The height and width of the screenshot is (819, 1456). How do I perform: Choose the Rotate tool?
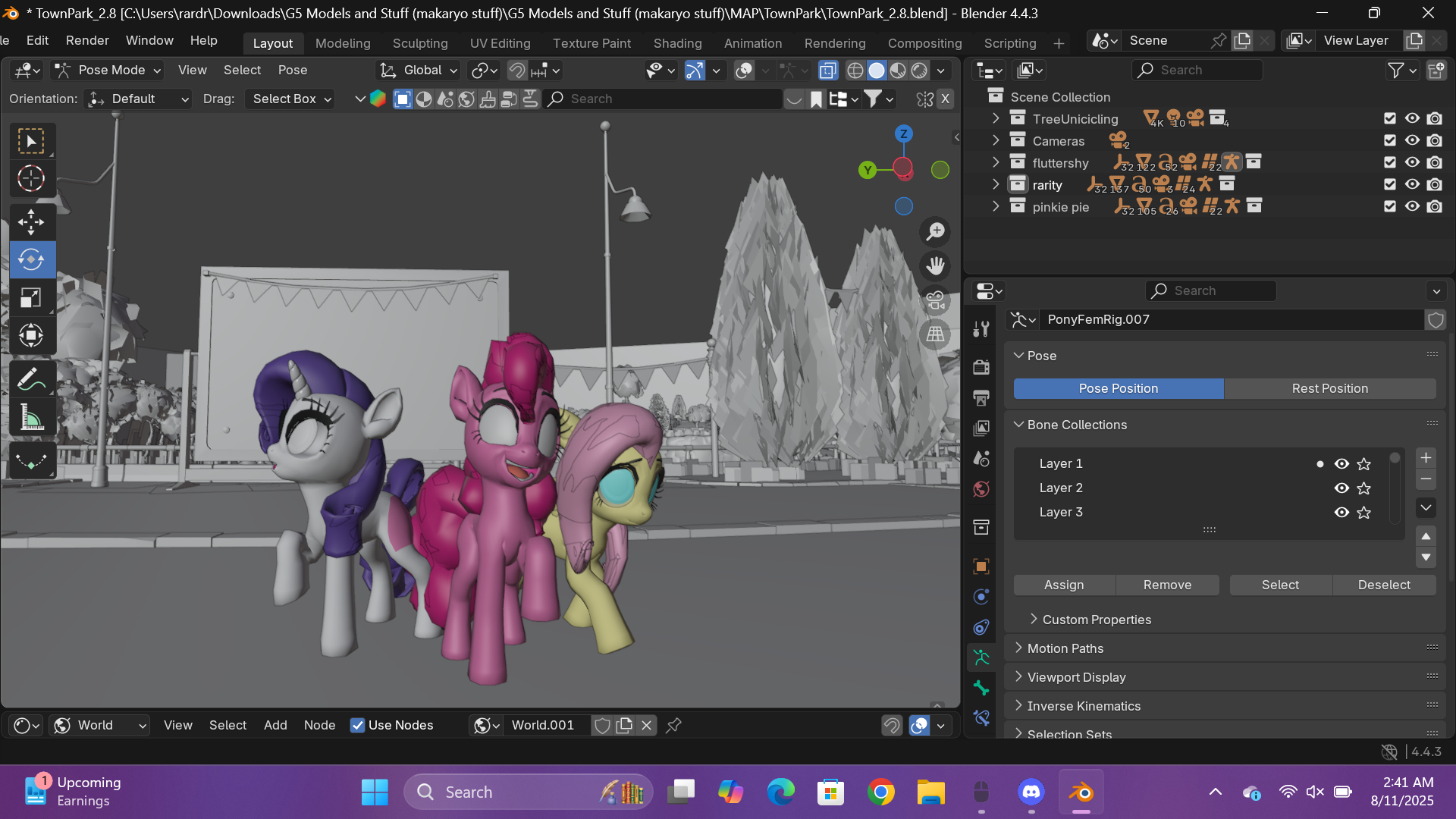click(x=31, y=260)
